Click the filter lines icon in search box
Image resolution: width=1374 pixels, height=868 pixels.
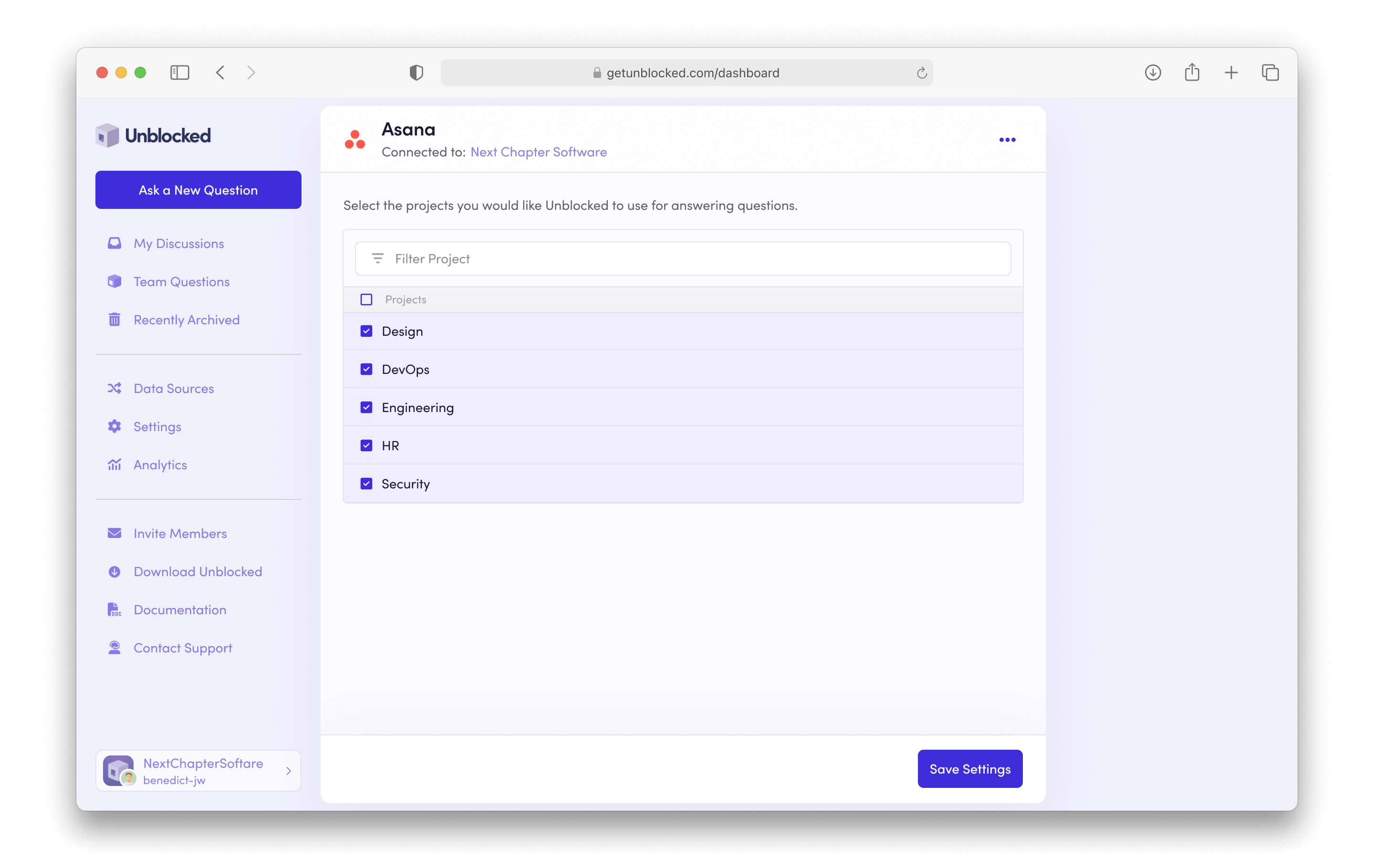pos(377,258)
